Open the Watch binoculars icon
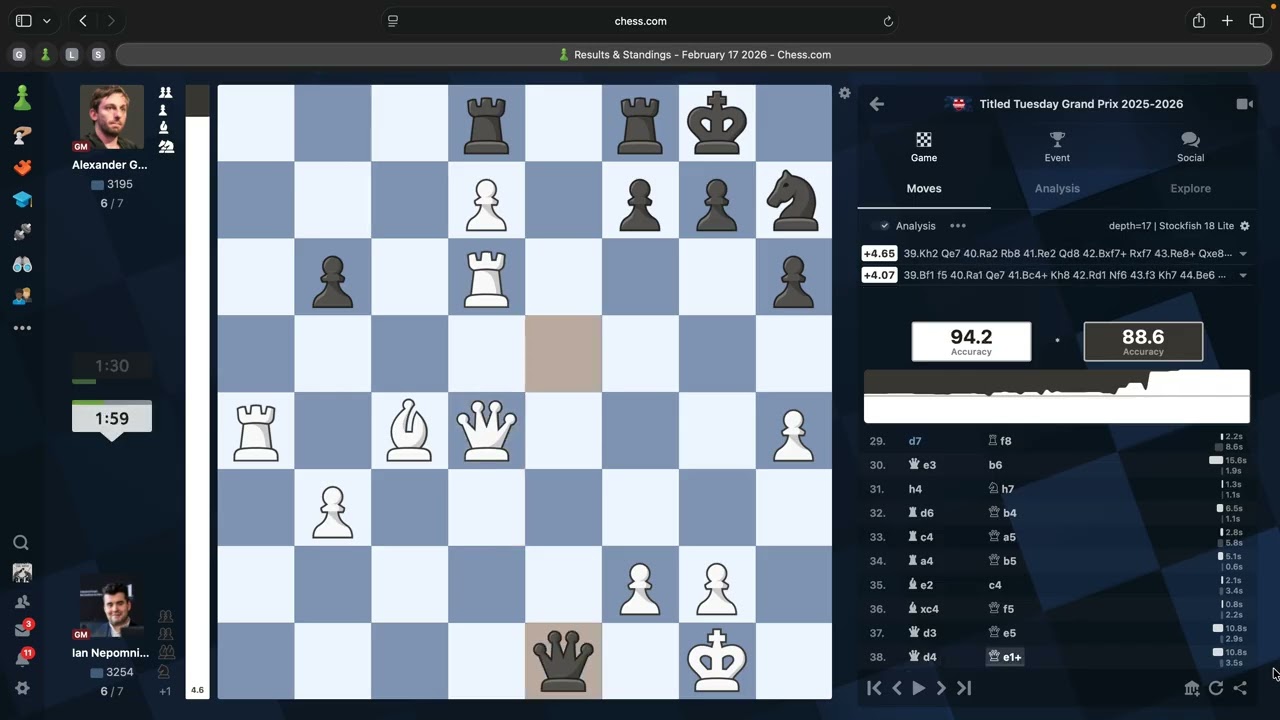The width and height of the screenshot is (1280, 720). tap(22, 264)
